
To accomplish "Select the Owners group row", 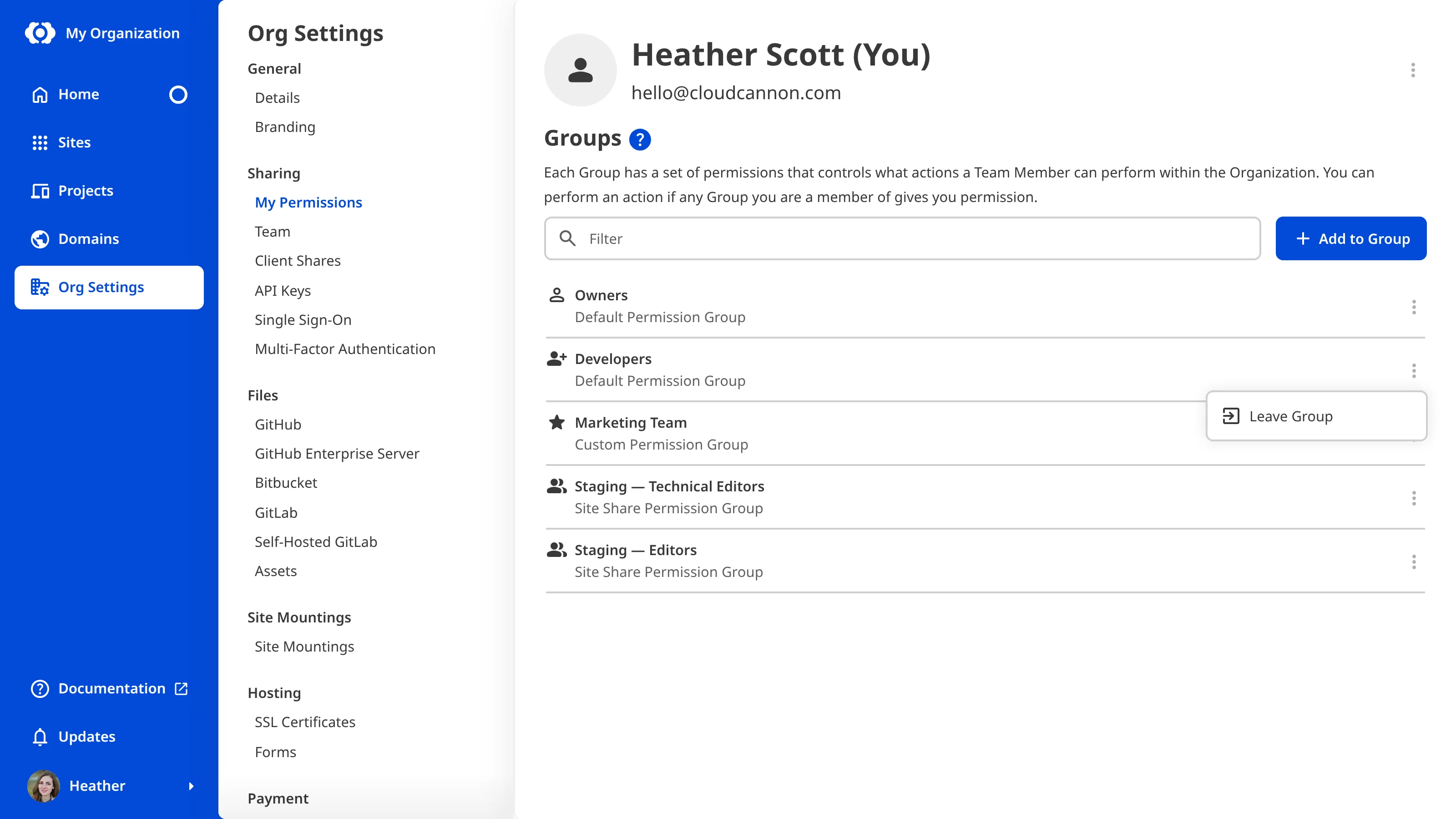I will point(985,306).
